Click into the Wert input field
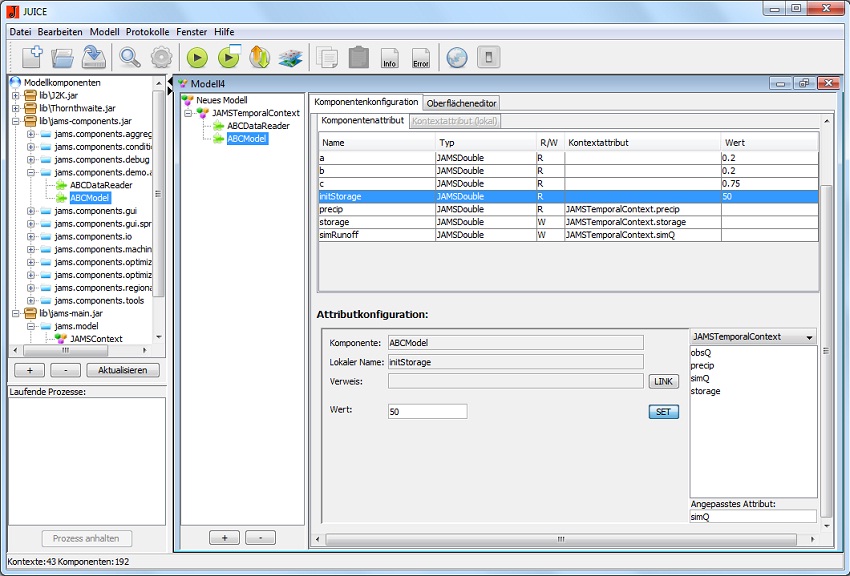The height and width of the screenshot is (576, 850). (427, 411)
